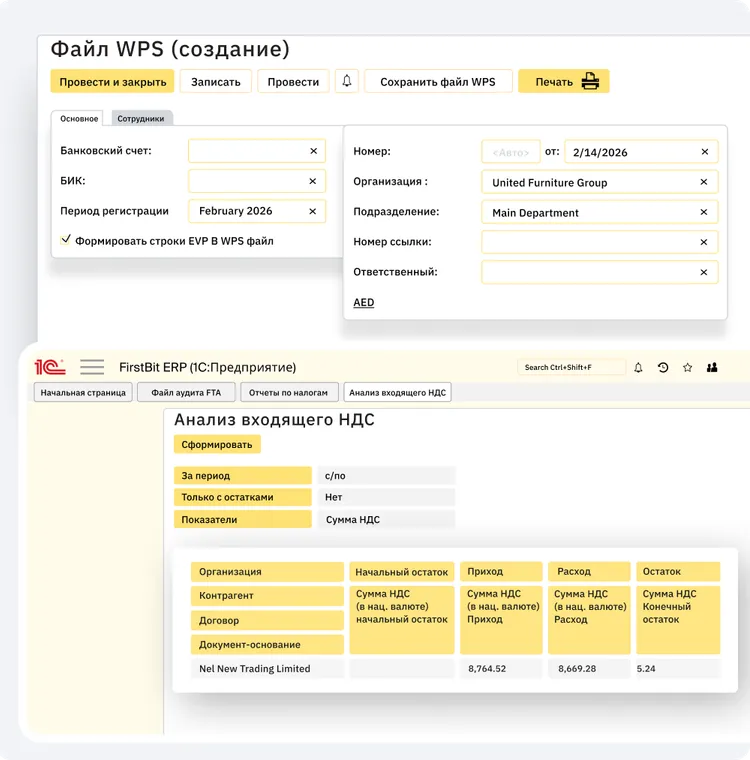Viewport: 750px width, 760px height.
Task: Clear the 'Номер ссылки' field
Action: point(704,242)
